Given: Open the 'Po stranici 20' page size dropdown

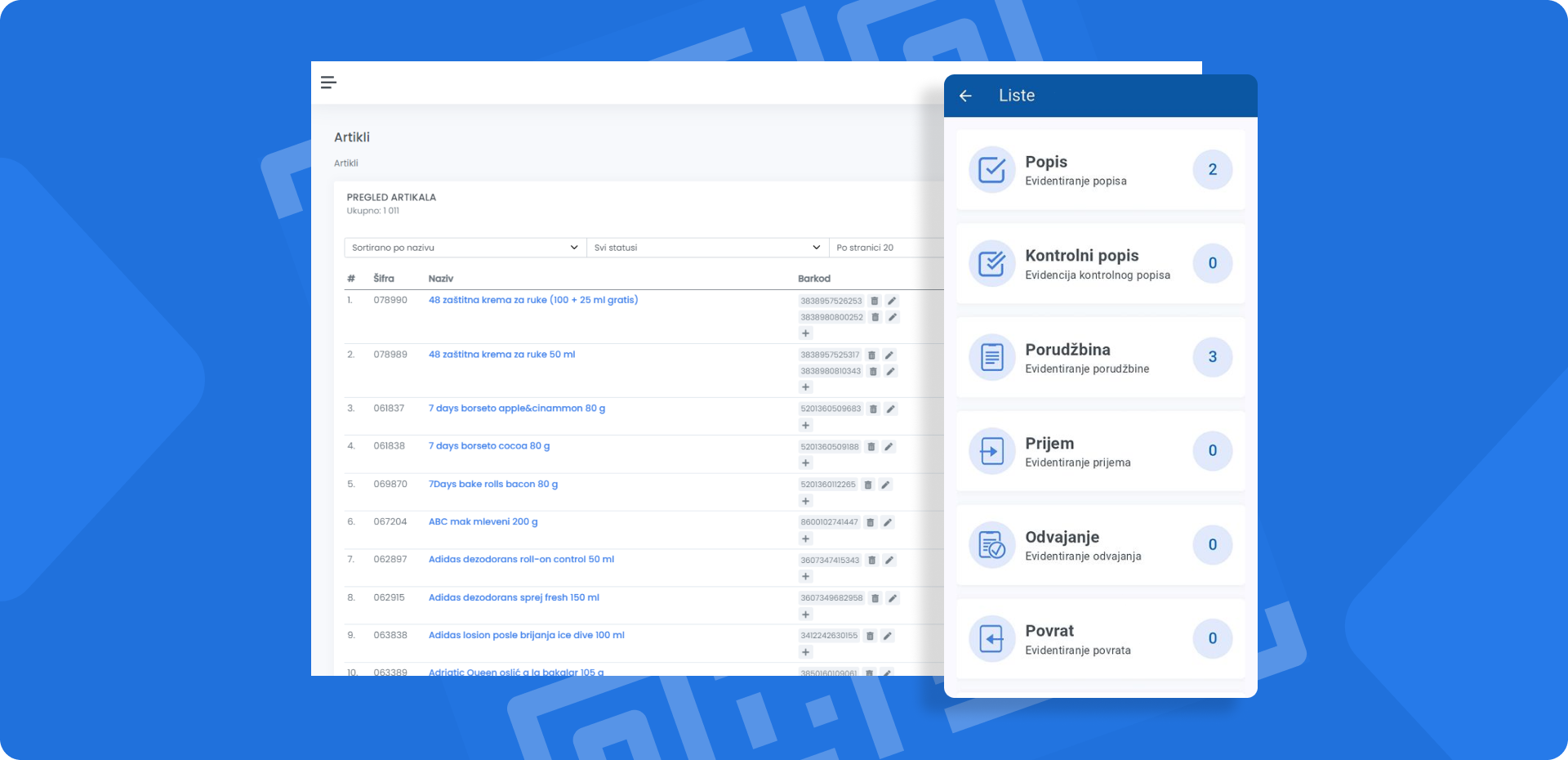Looking at the screenshot, I should pos(887,248).
